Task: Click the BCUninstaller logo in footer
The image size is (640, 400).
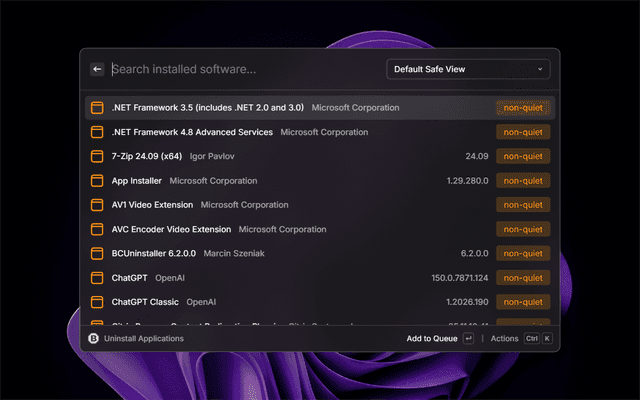Action: coord(93,338)
